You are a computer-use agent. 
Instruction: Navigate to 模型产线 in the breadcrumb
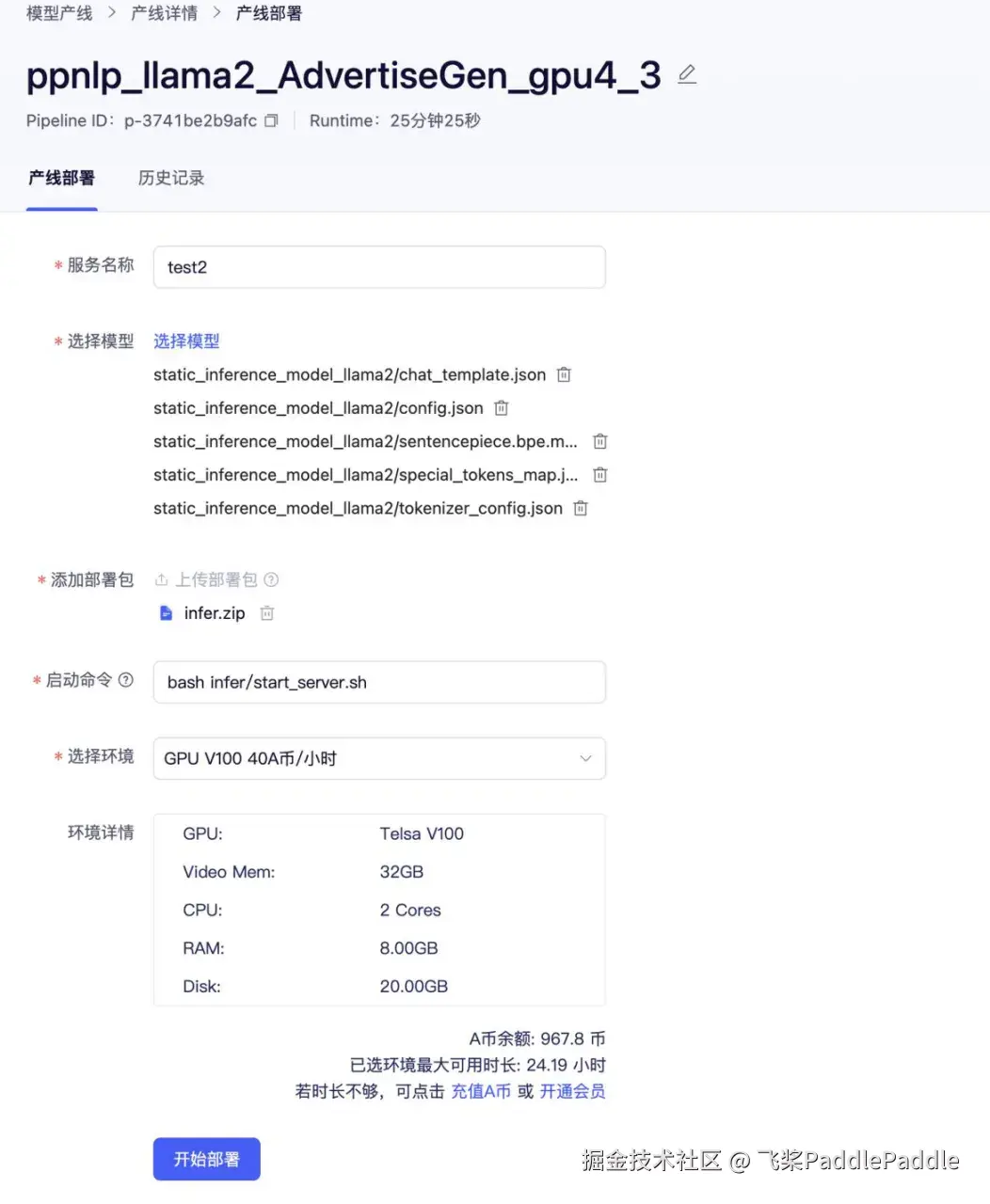click(x=58, y=13)
